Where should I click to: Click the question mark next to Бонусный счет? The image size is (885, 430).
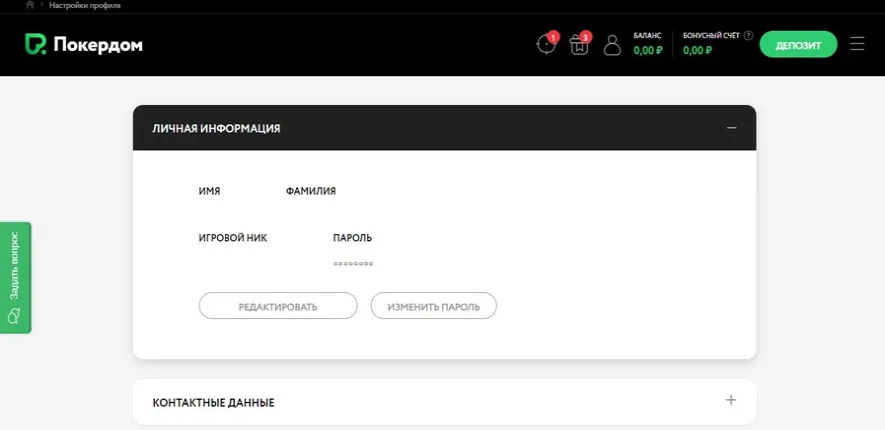[748, 35]
